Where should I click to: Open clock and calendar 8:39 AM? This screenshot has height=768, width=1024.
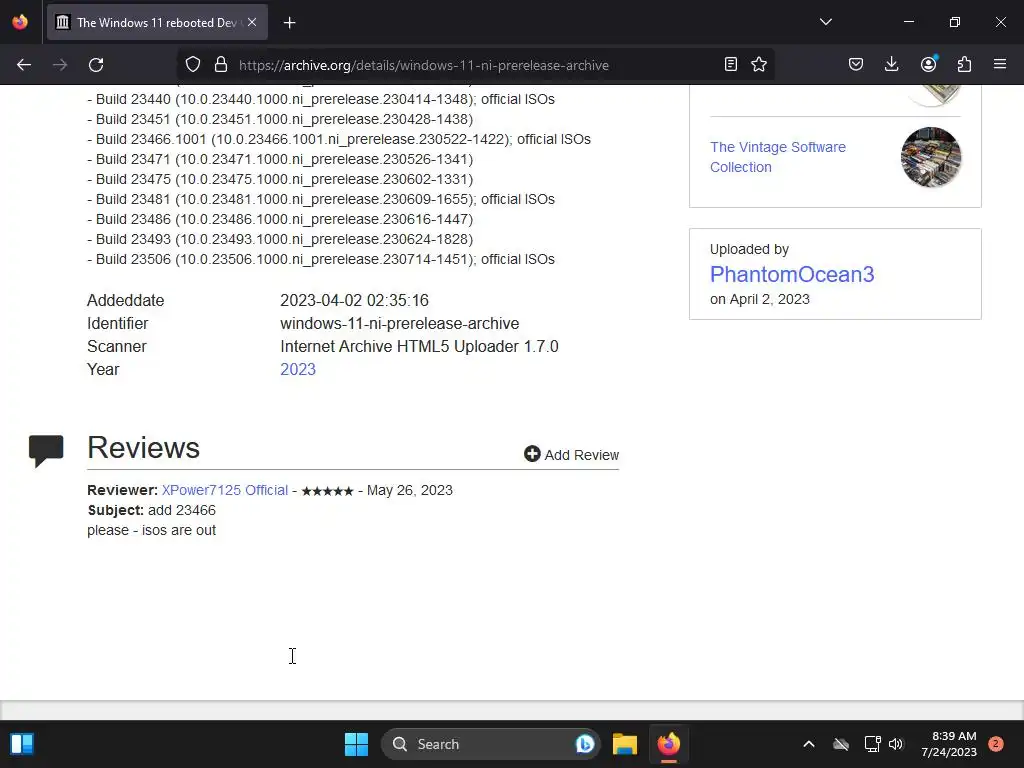coord(949,744)
